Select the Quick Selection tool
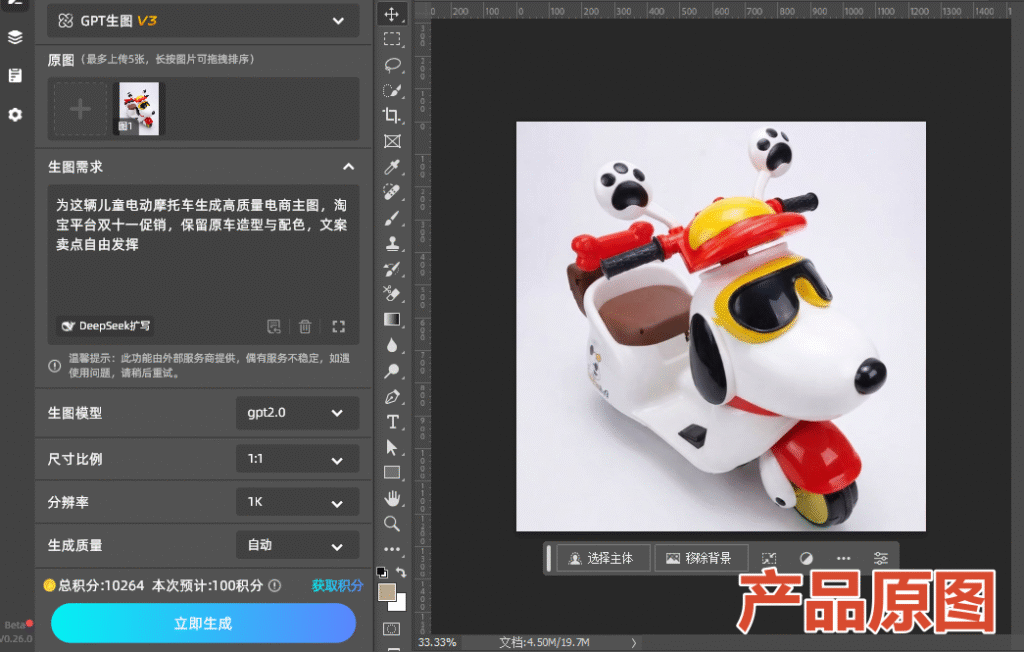Image resolution: width=1024 pixels, height=652 pixels. (392, 90)
